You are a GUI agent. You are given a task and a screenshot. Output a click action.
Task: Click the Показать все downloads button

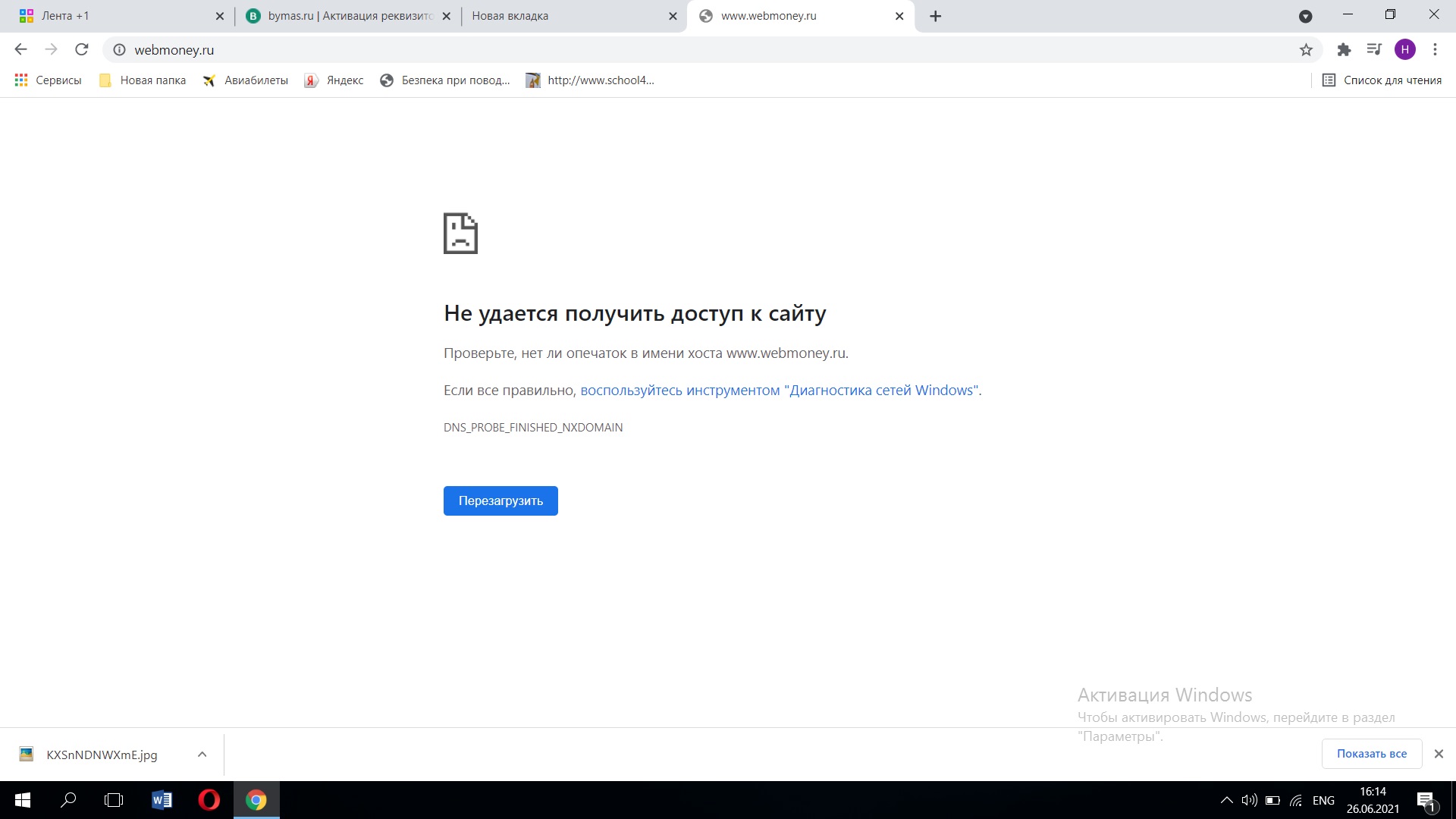coord(1371,754)
